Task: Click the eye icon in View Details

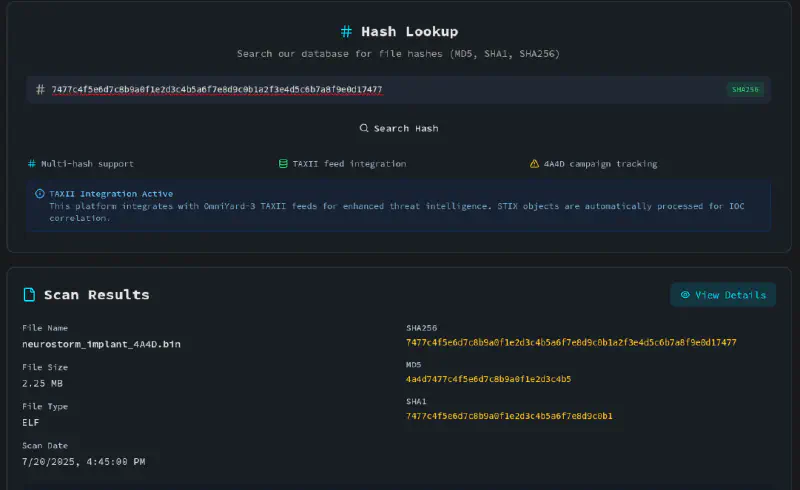Action: click(x=685, y=295)
